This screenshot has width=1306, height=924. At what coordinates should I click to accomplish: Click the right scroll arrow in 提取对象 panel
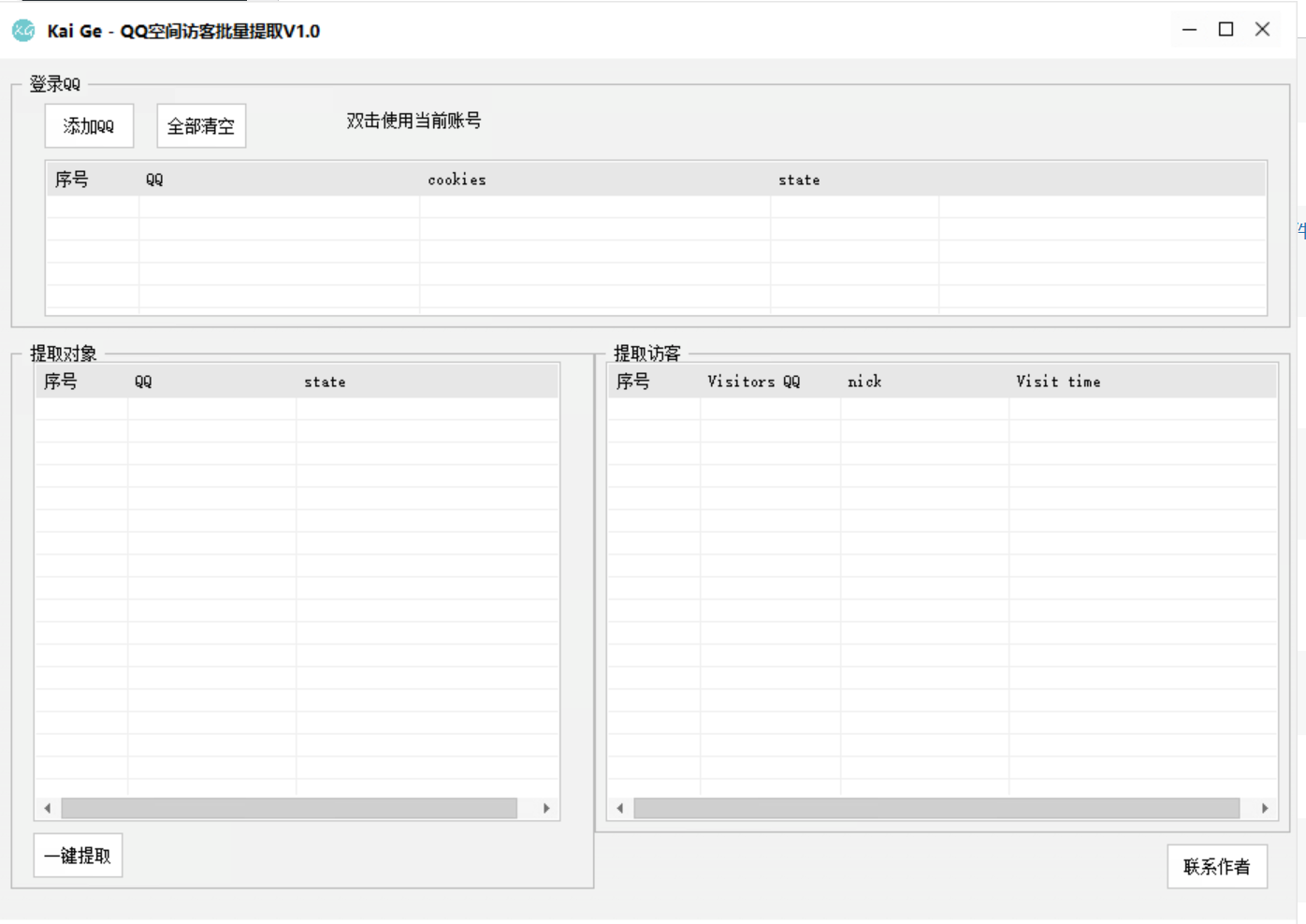tap(547, 808)
